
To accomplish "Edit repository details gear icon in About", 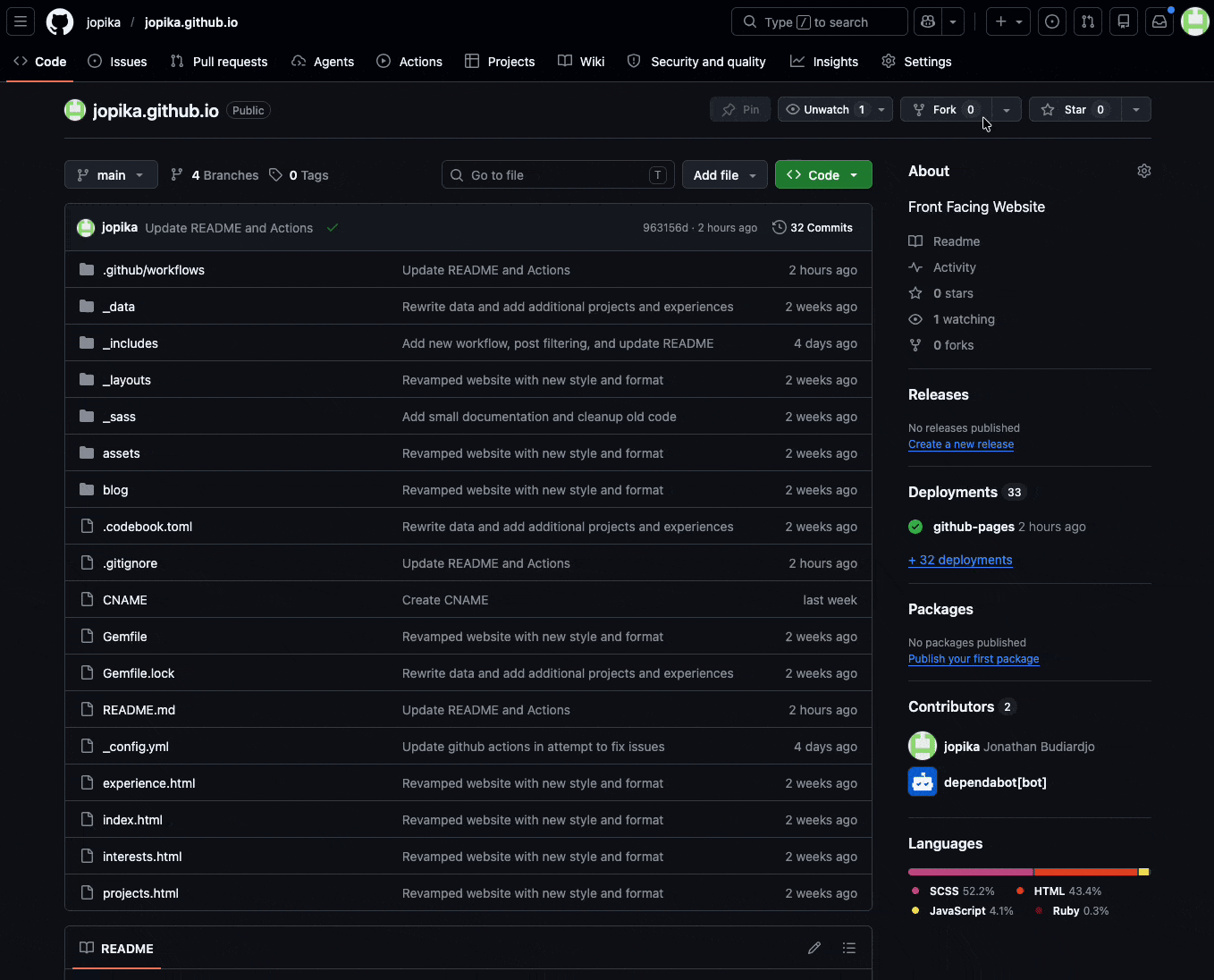I will (x=1143, y=171).
